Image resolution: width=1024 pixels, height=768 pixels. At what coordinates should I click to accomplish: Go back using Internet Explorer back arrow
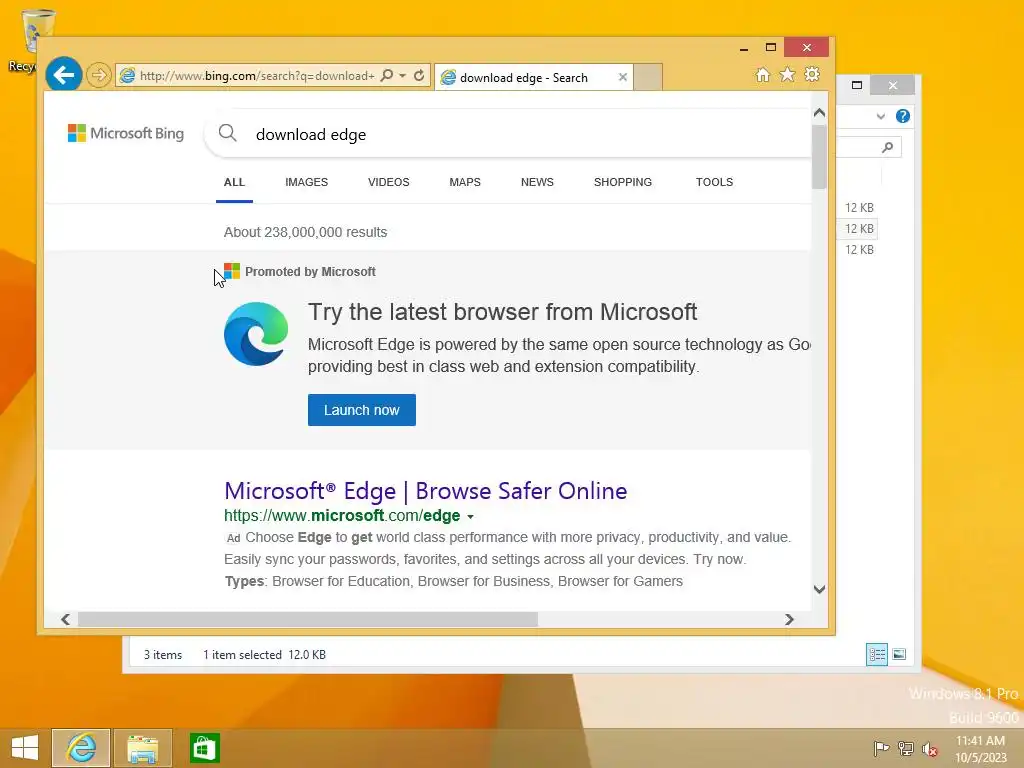pos(63,75)
